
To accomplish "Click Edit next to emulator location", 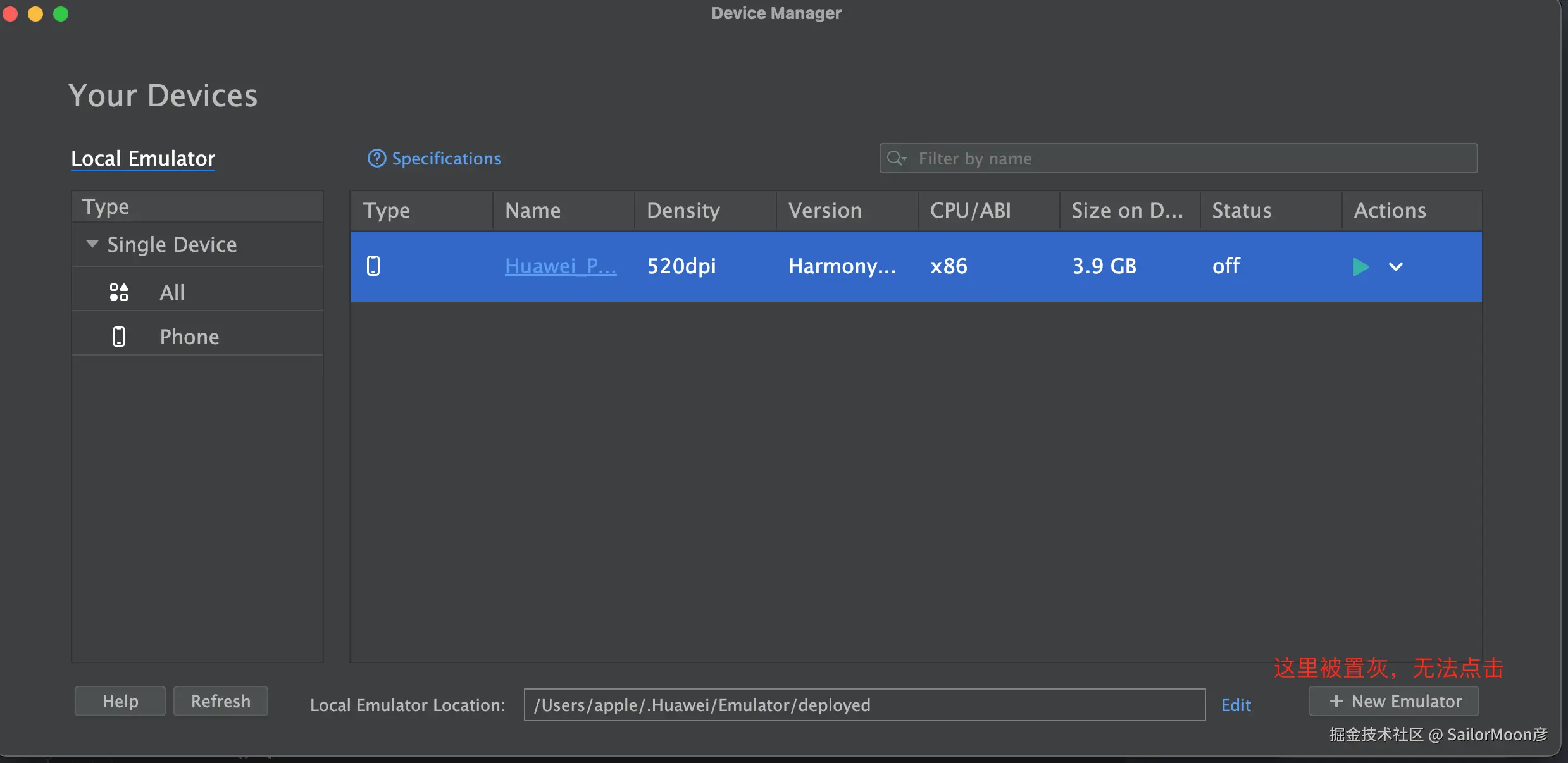I will coord(1236,705).
